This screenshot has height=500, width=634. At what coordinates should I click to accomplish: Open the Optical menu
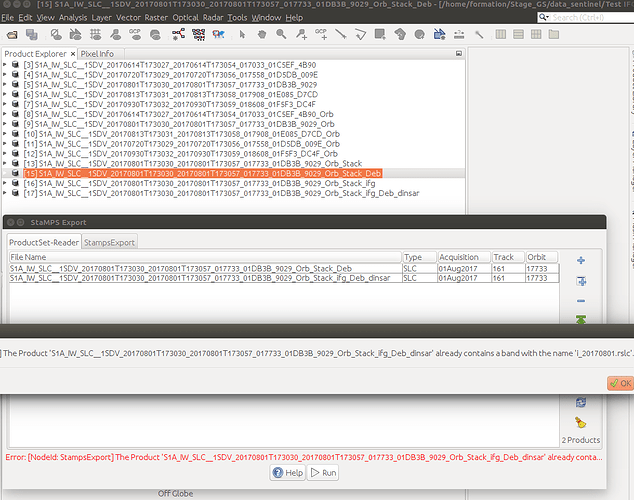(x=186, y=18)
